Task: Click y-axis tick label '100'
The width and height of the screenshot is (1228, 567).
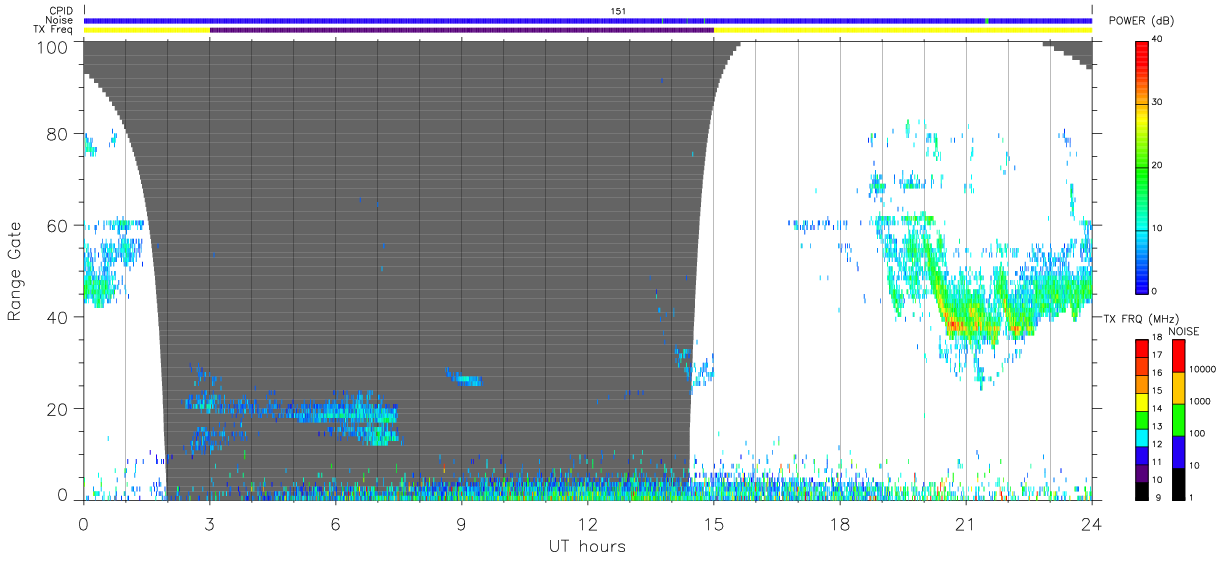Action: click(x=52, y=47)
